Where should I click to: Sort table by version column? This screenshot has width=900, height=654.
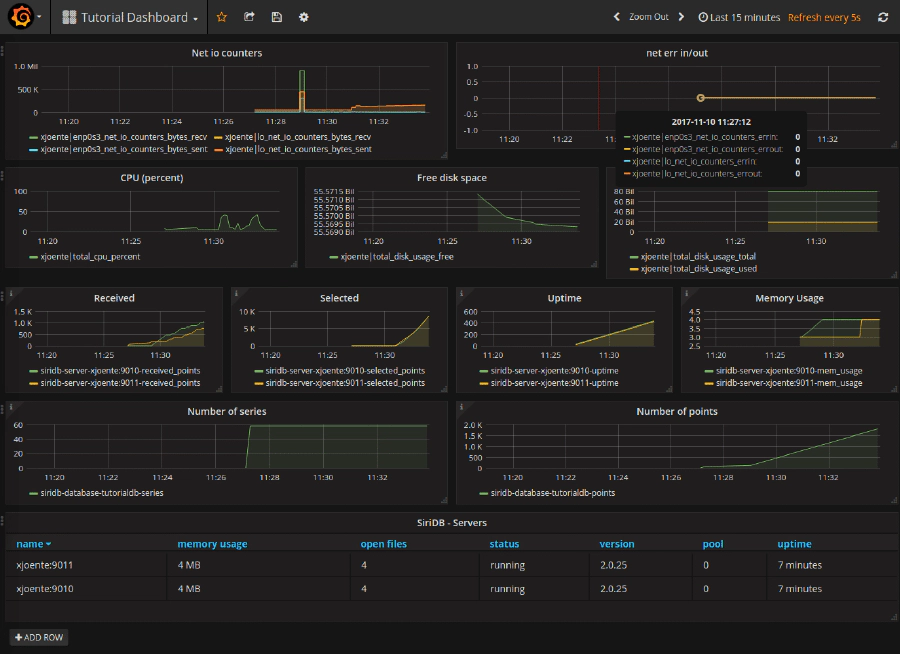[x=617, y=544]
